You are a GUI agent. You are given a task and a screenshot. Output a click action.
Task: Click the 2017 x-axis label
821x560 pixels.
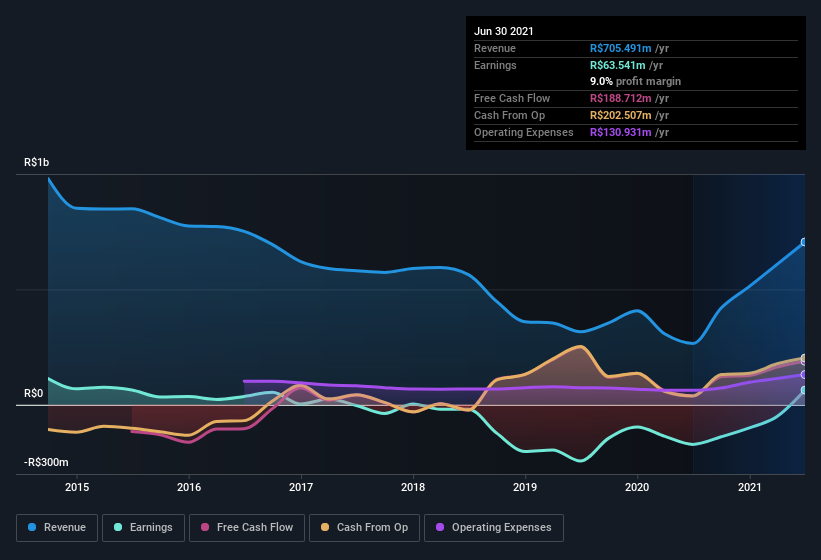(x=301, y=487)
